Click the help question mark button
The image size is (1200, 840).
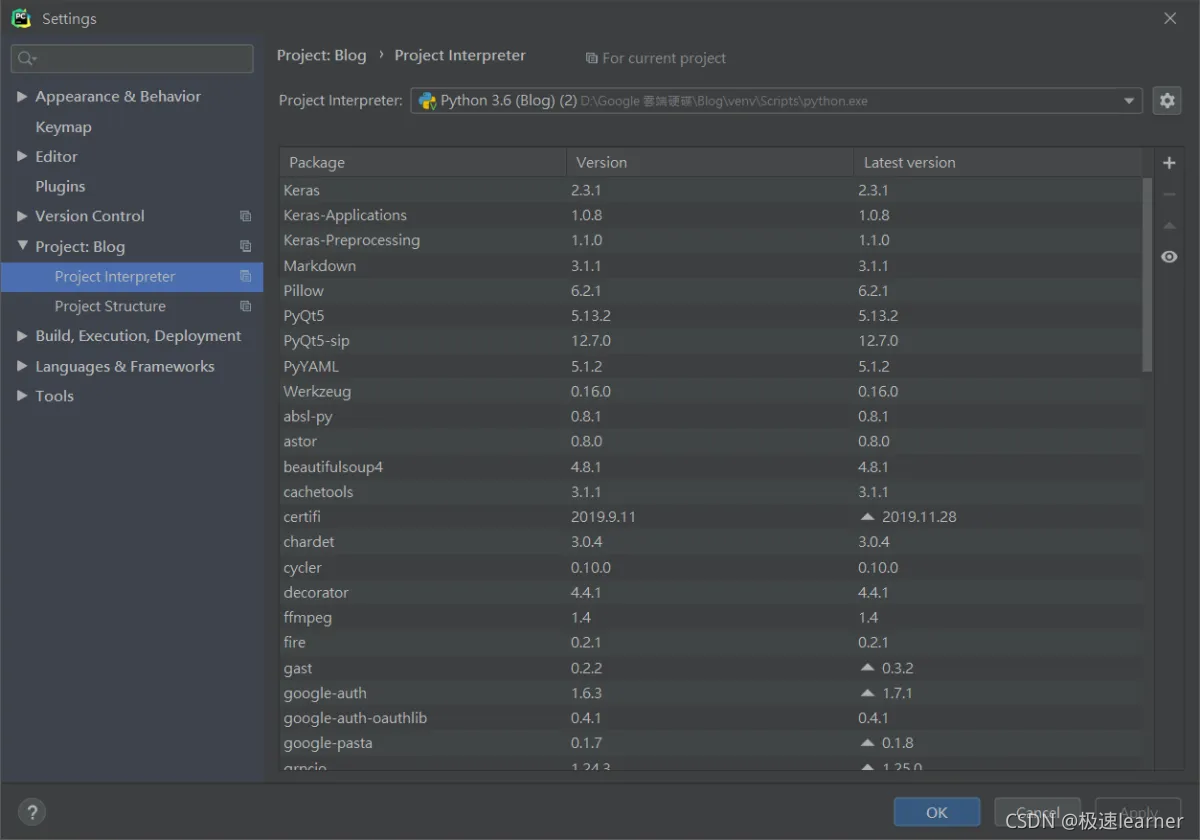[x=32, y=812]
